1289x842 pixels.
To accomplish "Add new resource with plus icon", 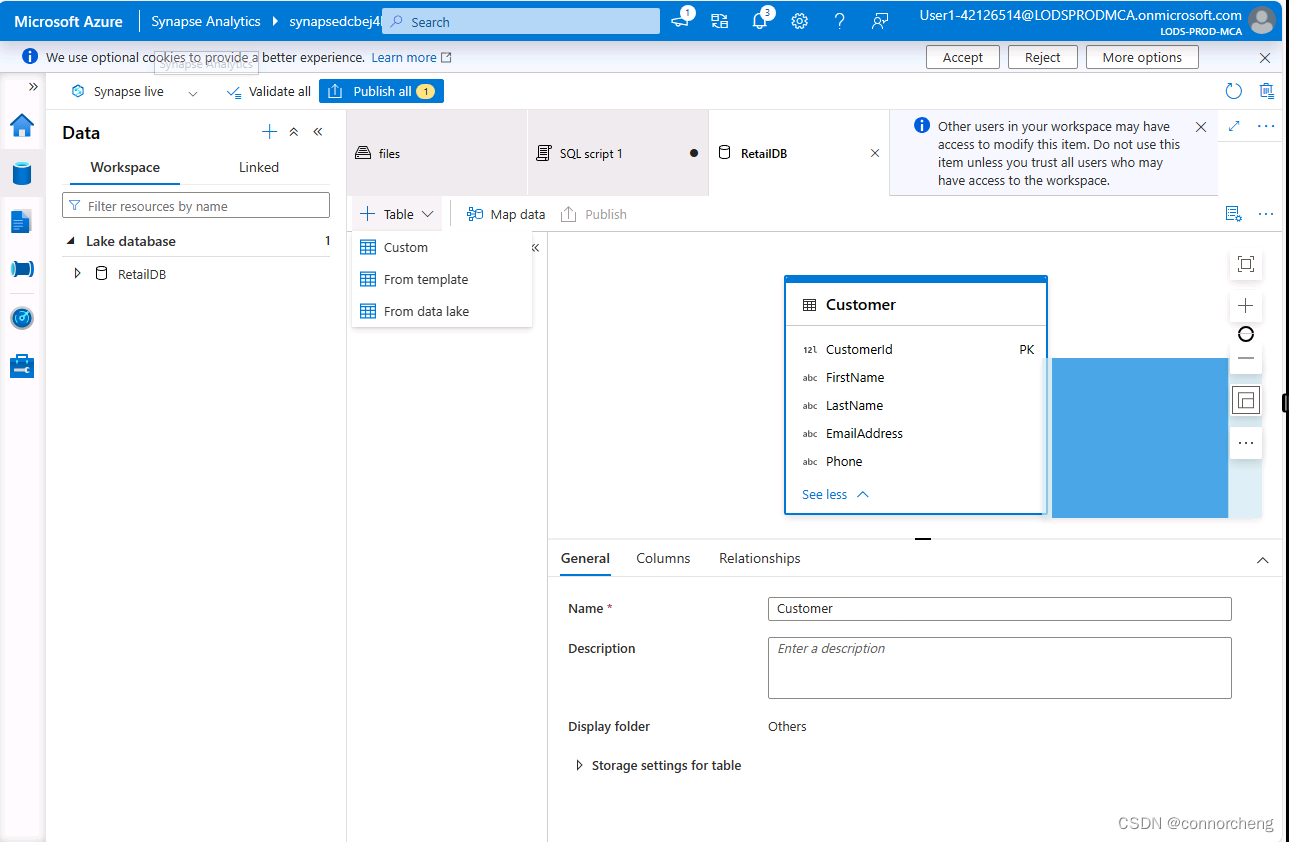I will point(269,132).
